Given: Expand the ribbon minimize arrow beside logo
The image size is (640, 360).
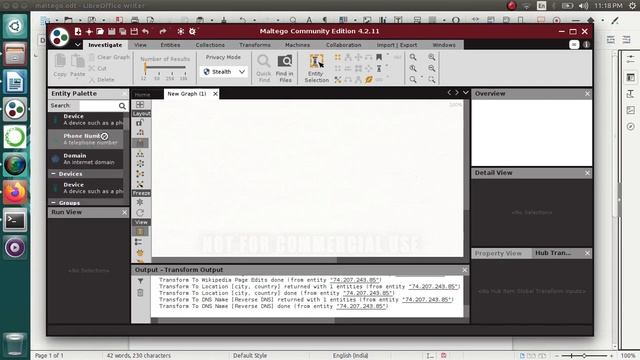Looking at the screenshot, I should click(78, 45).
